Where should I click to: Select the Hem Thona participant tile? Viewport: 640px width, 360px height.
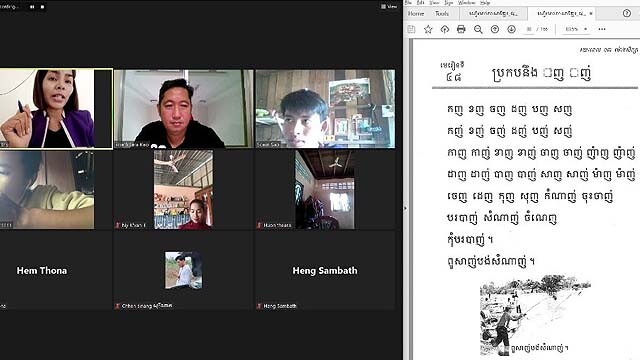point(42,271)
